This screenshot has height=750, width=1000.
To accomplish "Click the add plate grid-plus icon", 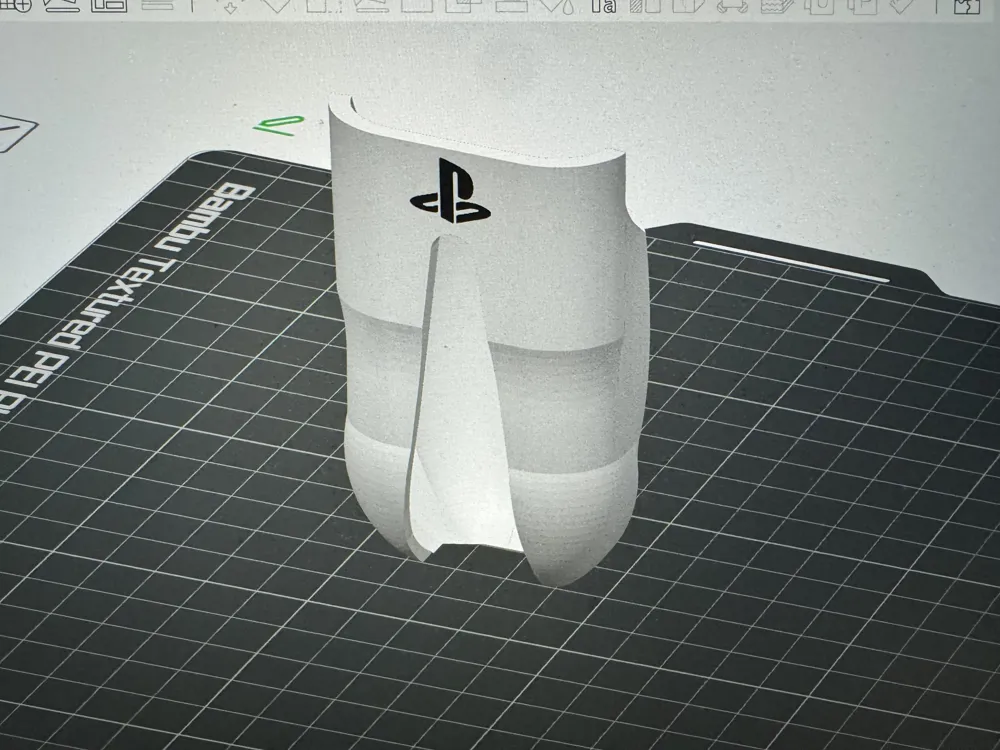I will click(17, 6).
